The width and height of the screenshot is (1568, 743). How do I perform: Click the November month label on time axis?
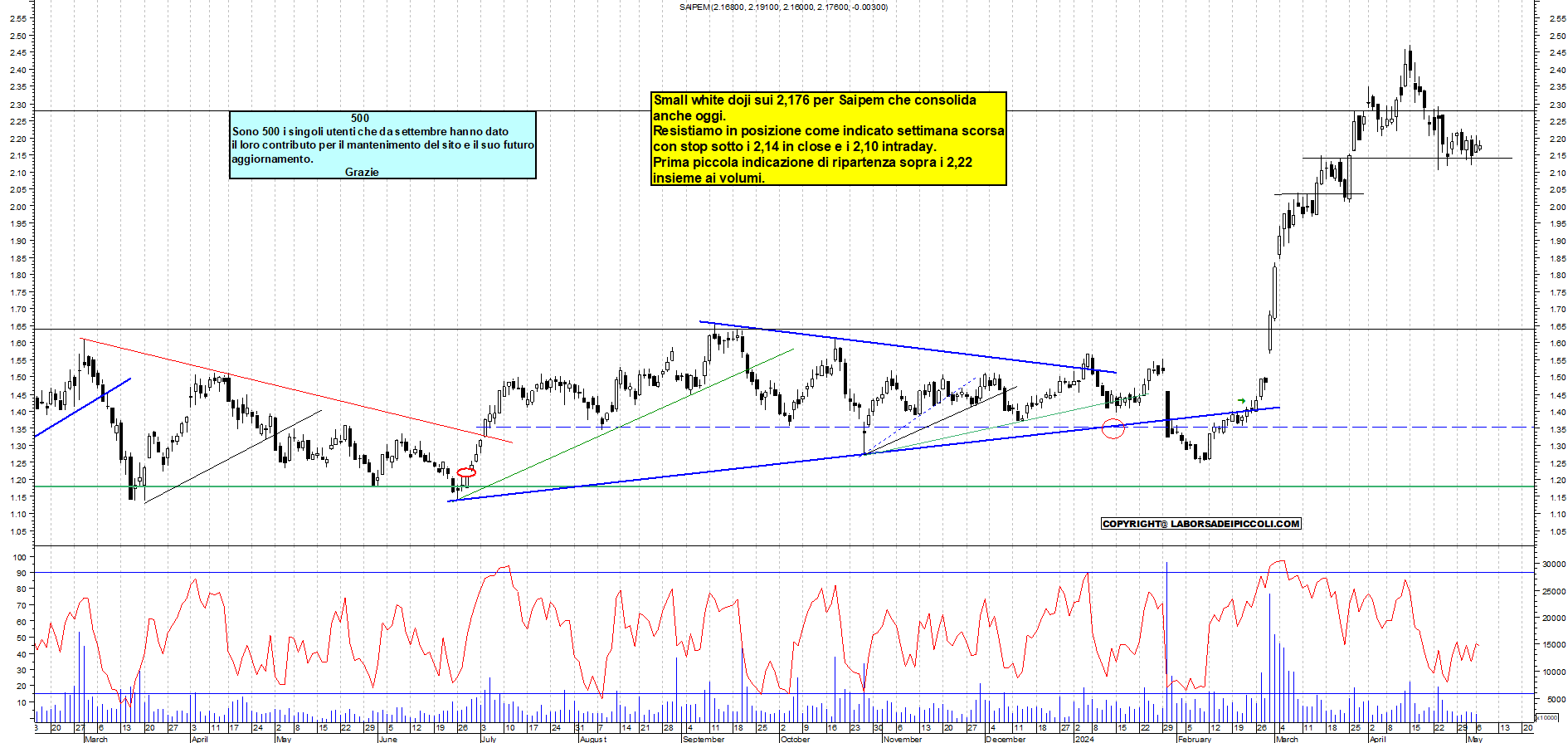903,739
